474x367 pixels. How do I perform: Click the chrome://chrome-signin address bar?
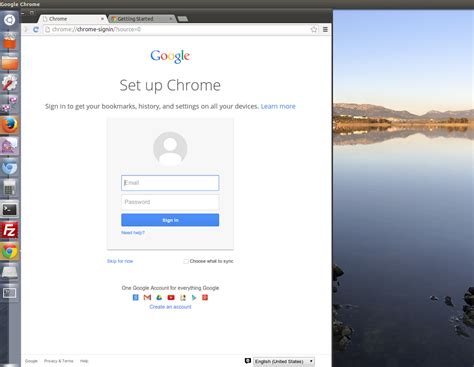pos(180,29)
